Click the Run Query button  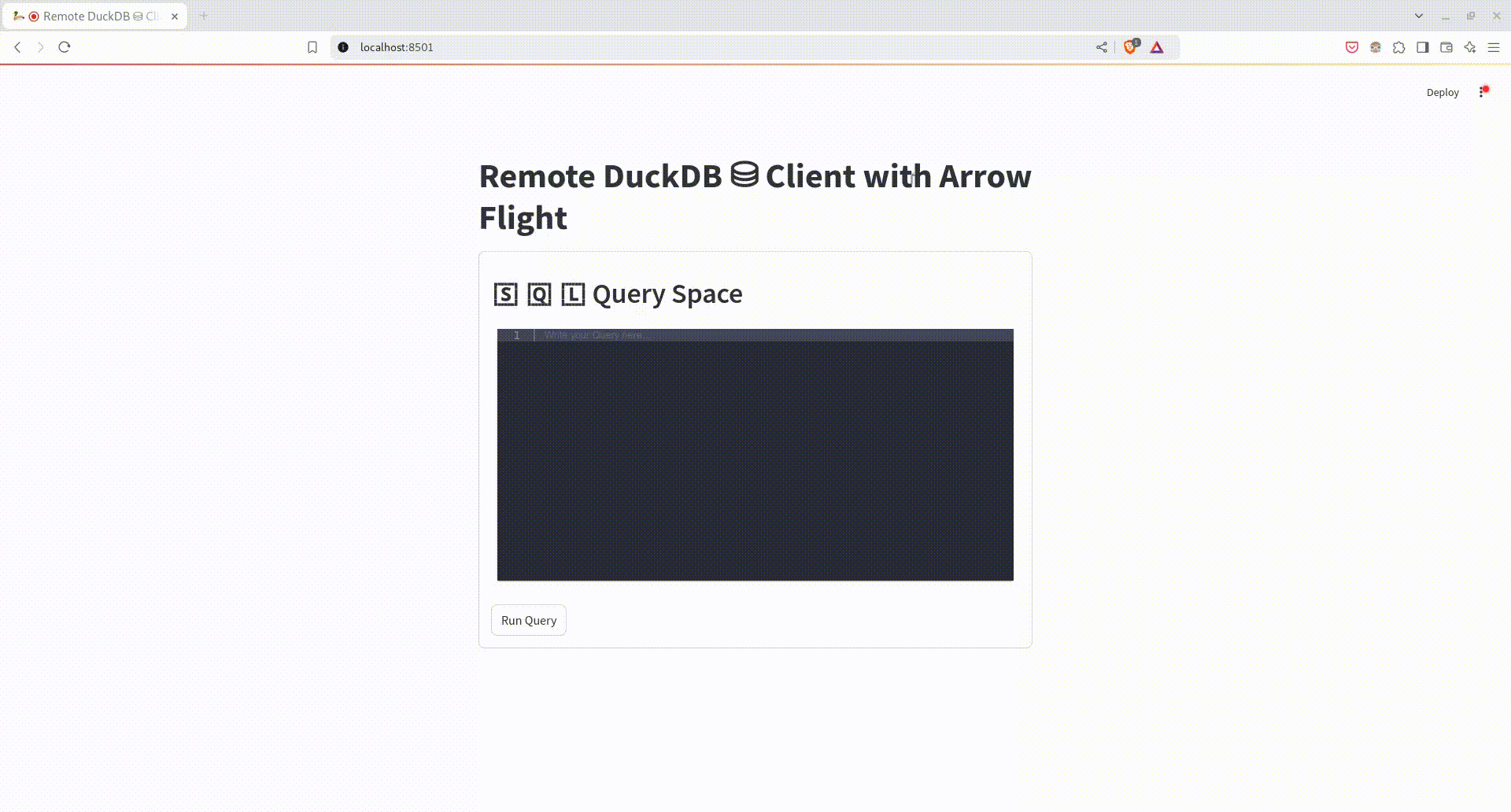[x=529, y=620]
